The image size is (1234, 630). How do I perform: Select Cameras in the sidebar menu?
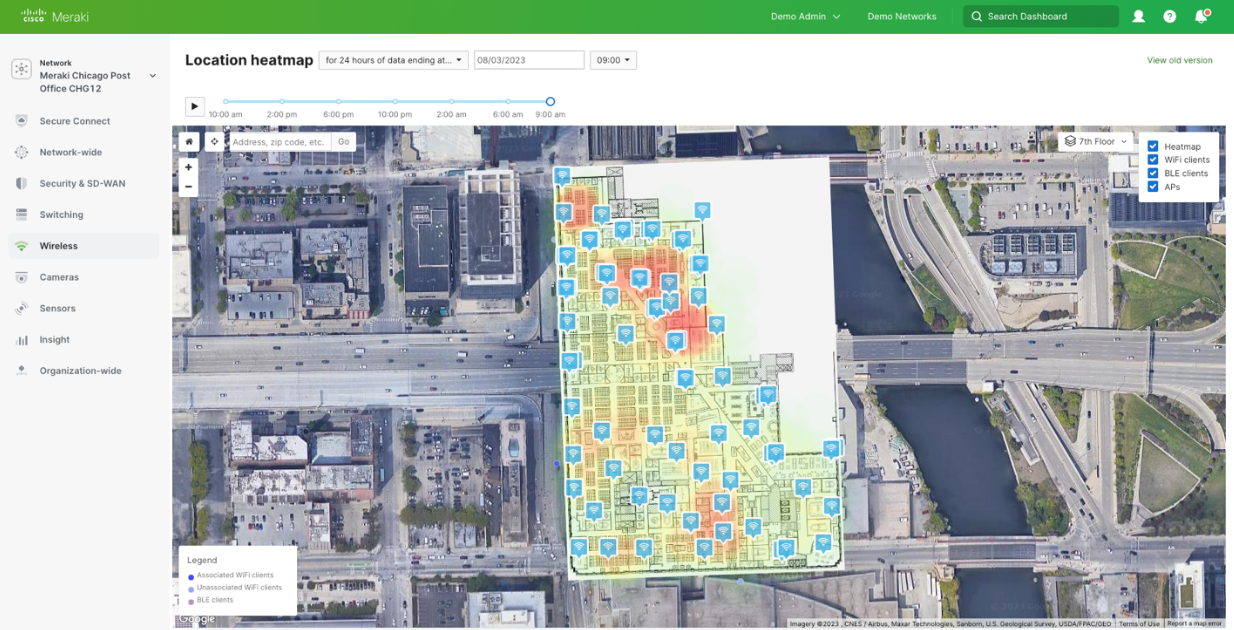[59, 277]
